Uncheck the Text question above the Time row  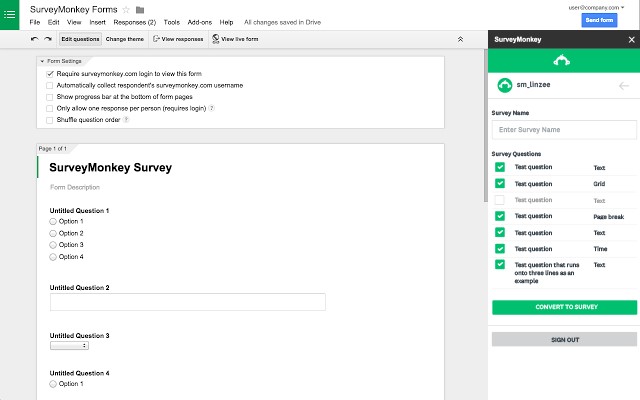[500, 232]
